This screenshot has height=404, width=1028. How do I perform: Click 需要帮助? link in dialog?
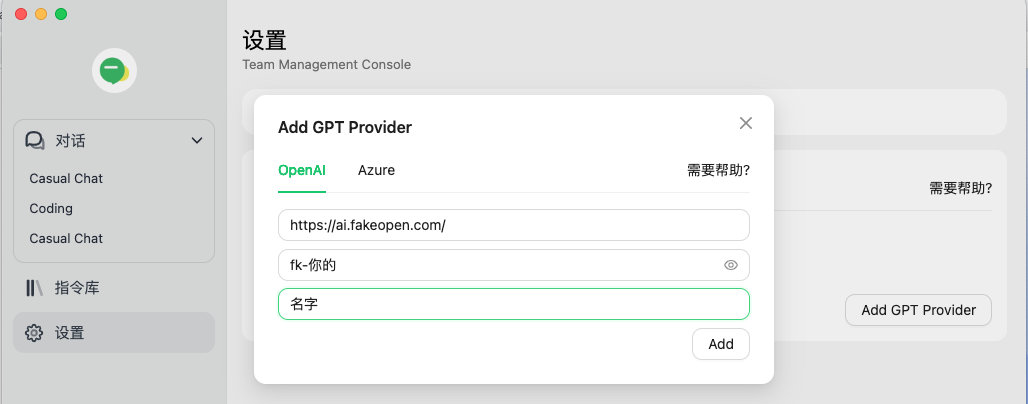(718, 170)
